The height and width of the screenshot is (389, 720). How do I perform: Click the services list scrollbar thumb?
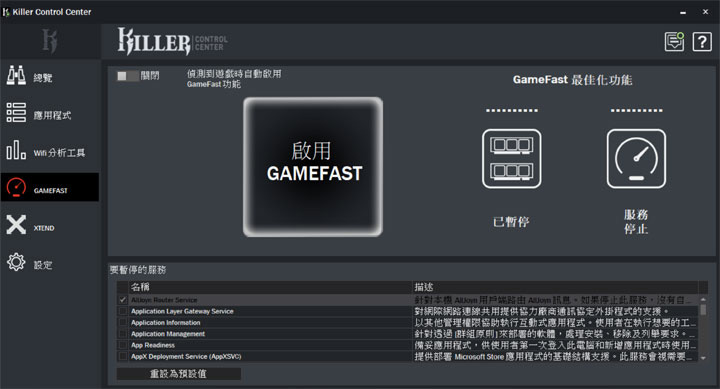pos(703,310)
